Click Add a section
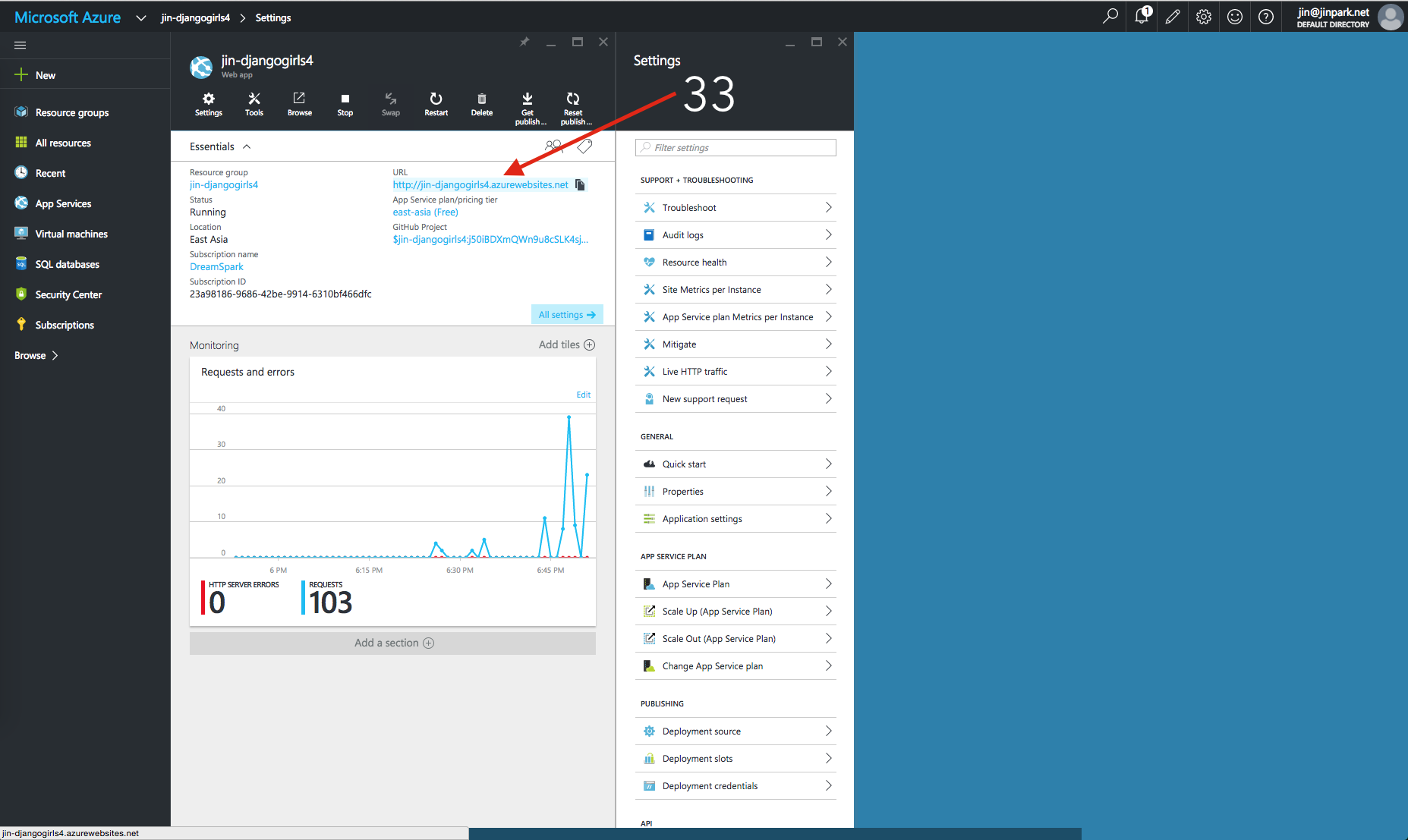The image size is (1408, 840). pos(392,643)
